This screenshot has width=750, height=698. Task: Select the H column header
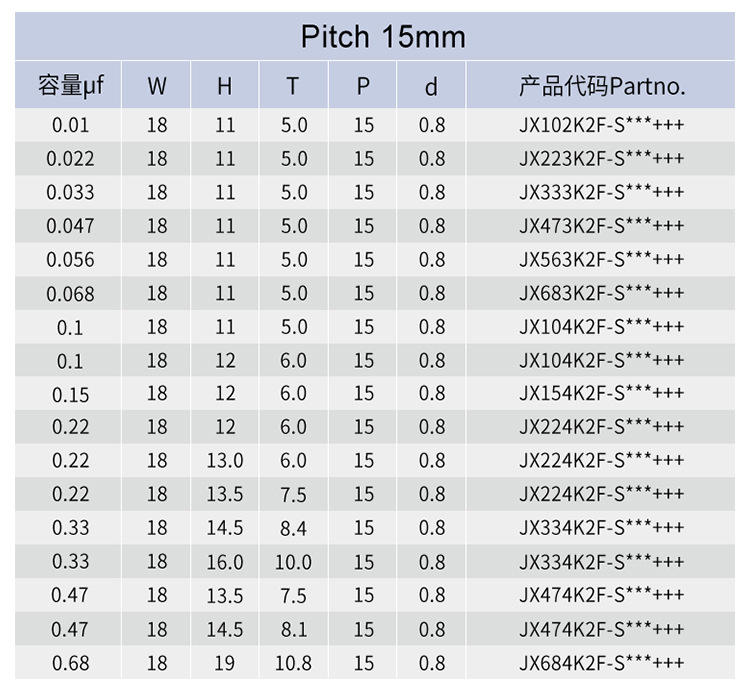[x=225, y=86]
